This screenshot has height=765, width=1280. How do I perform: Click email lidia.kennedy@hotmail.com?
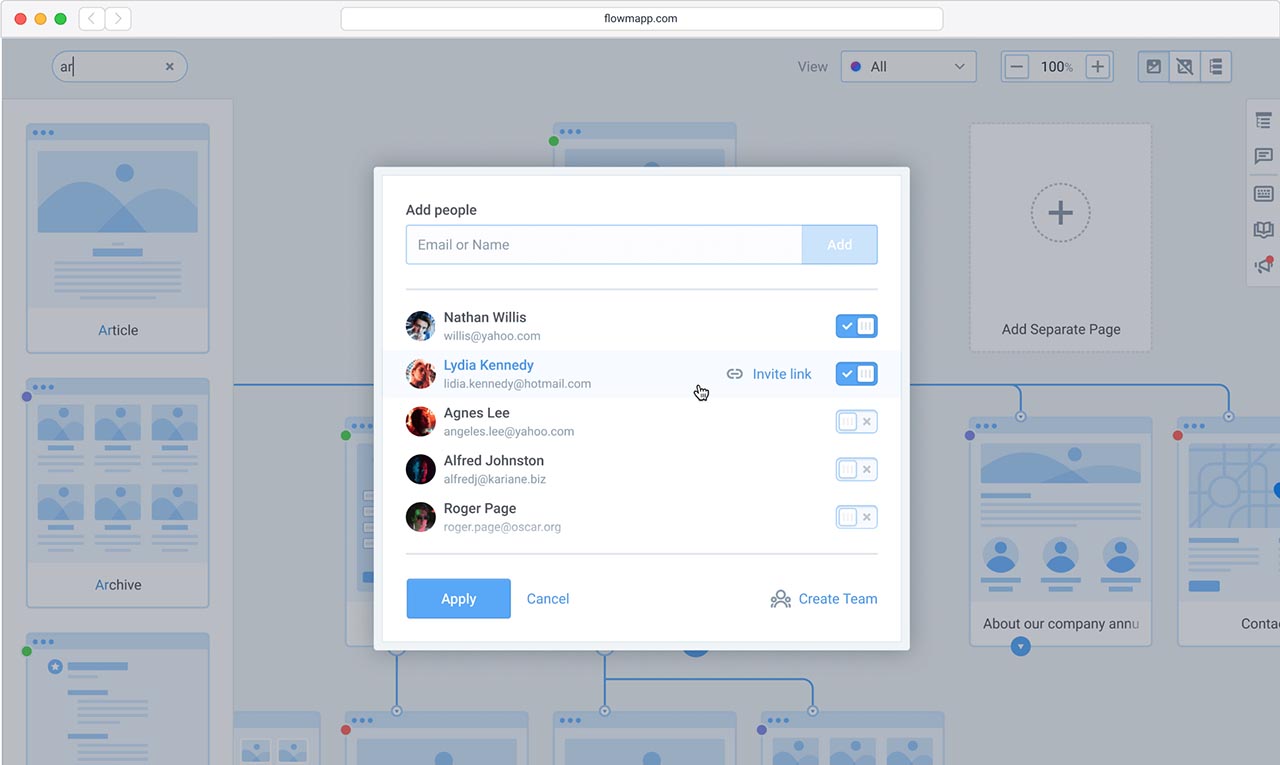517,384
